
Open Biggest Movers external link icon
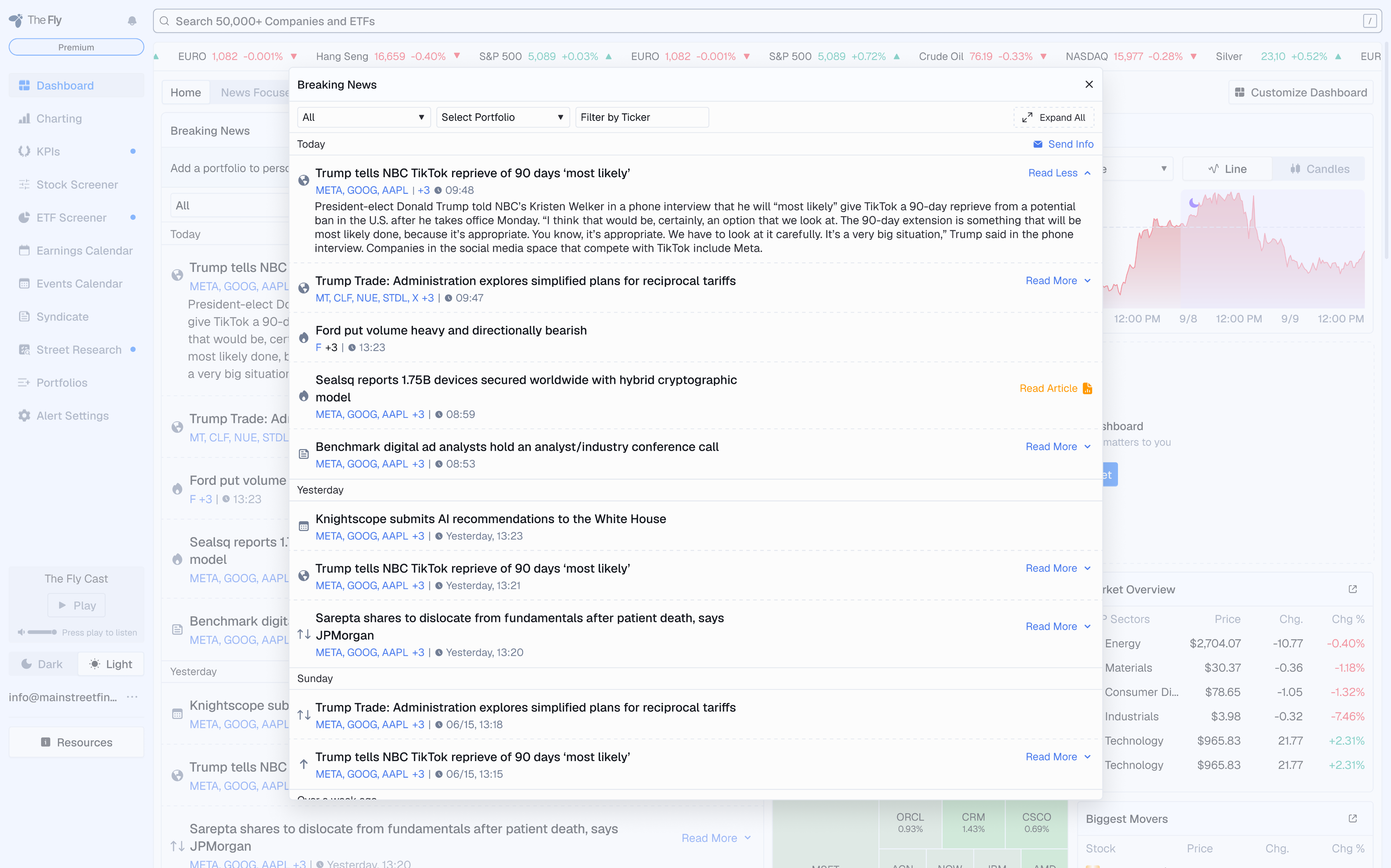click(x=1353, y=819)
